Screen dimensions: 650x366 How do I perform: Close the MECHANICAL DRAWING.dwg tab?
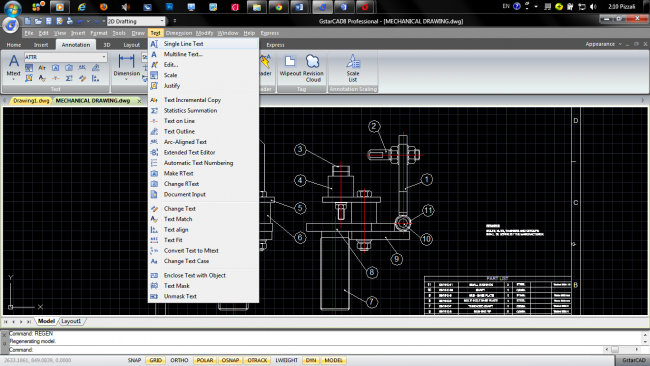[x=139, y=101]
